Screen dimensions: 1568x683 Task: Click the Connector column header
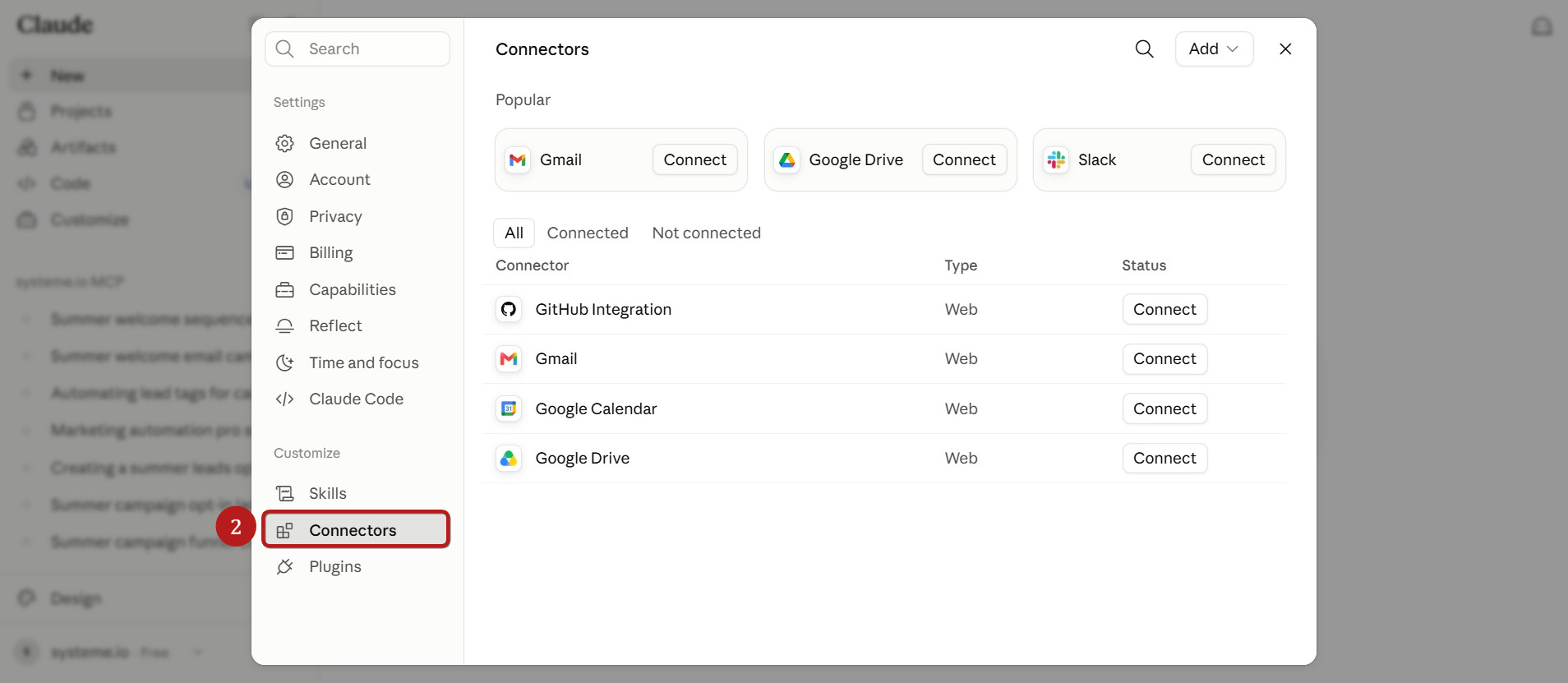(533, 265)
